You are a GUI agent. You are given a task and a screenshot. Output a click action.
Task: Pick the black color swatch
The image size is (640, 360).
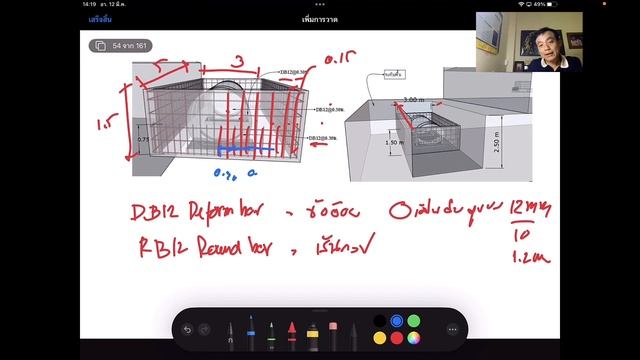click(380, 321)
